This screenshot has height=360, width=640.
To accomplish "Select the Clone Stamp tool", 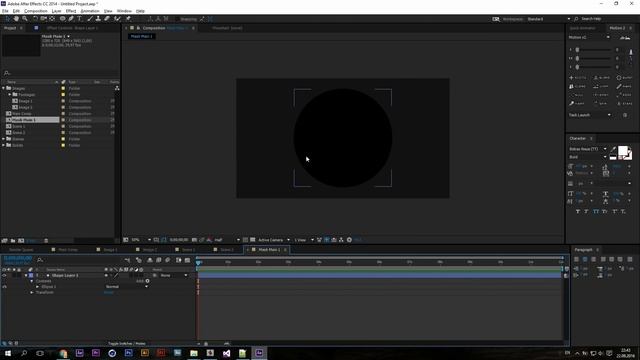I will tap(98, 19).
